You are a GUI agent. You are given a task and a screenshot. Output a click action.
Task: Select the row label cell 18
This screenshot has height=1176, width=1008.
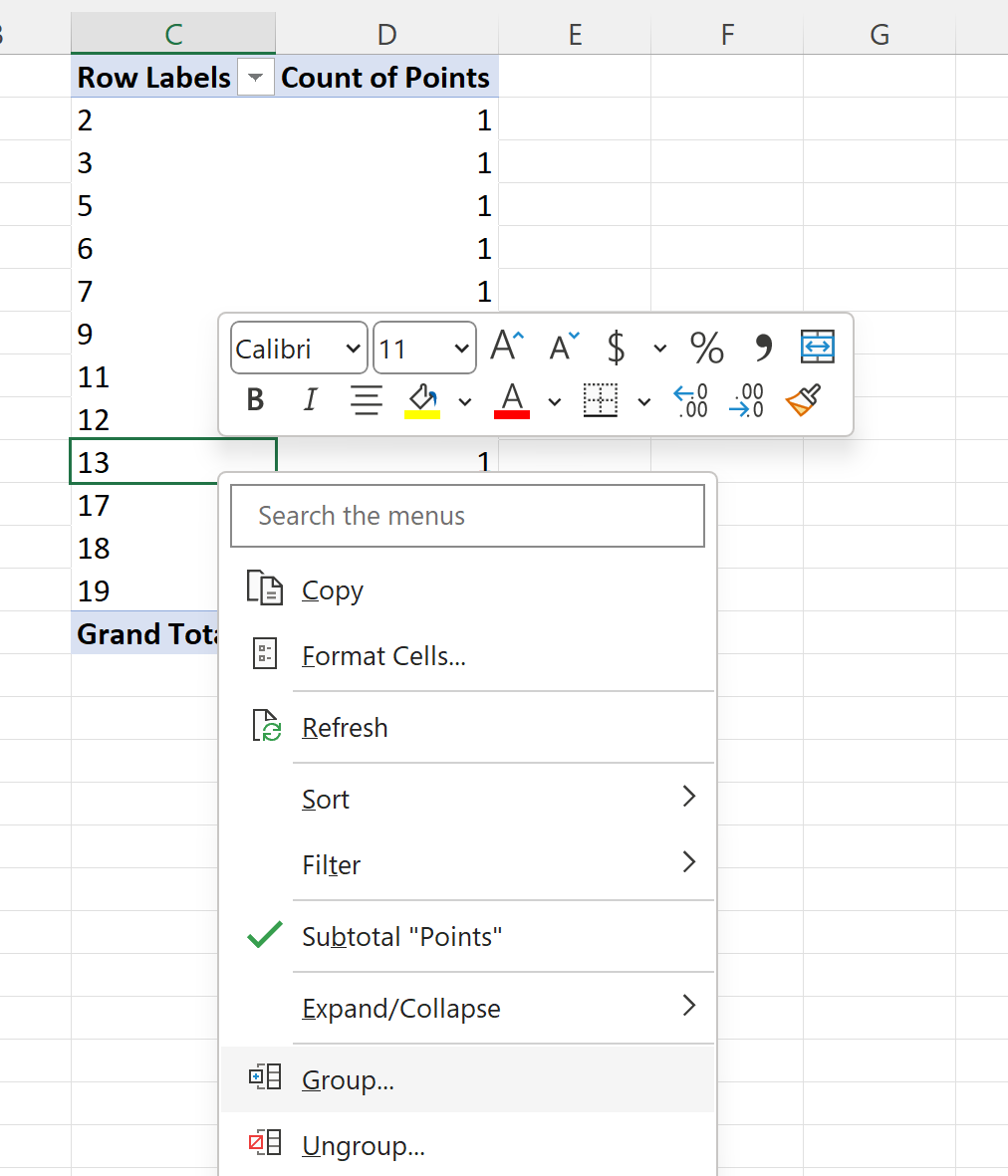pos(145,548)
